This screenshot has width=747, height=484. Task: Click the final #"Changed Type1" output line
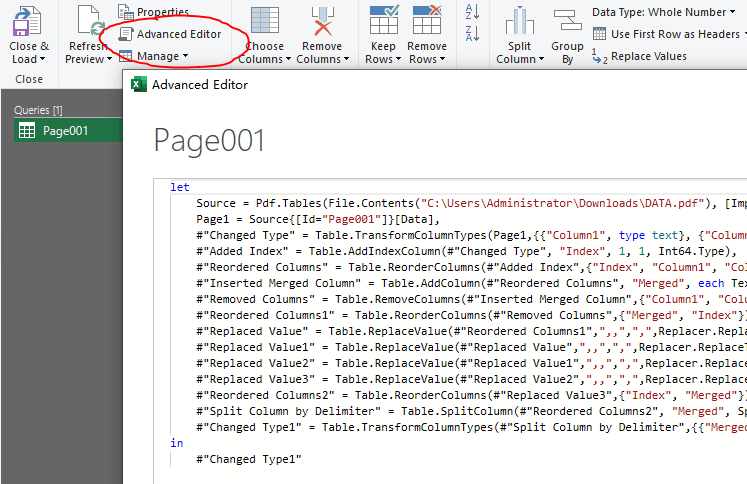point(249,459)
